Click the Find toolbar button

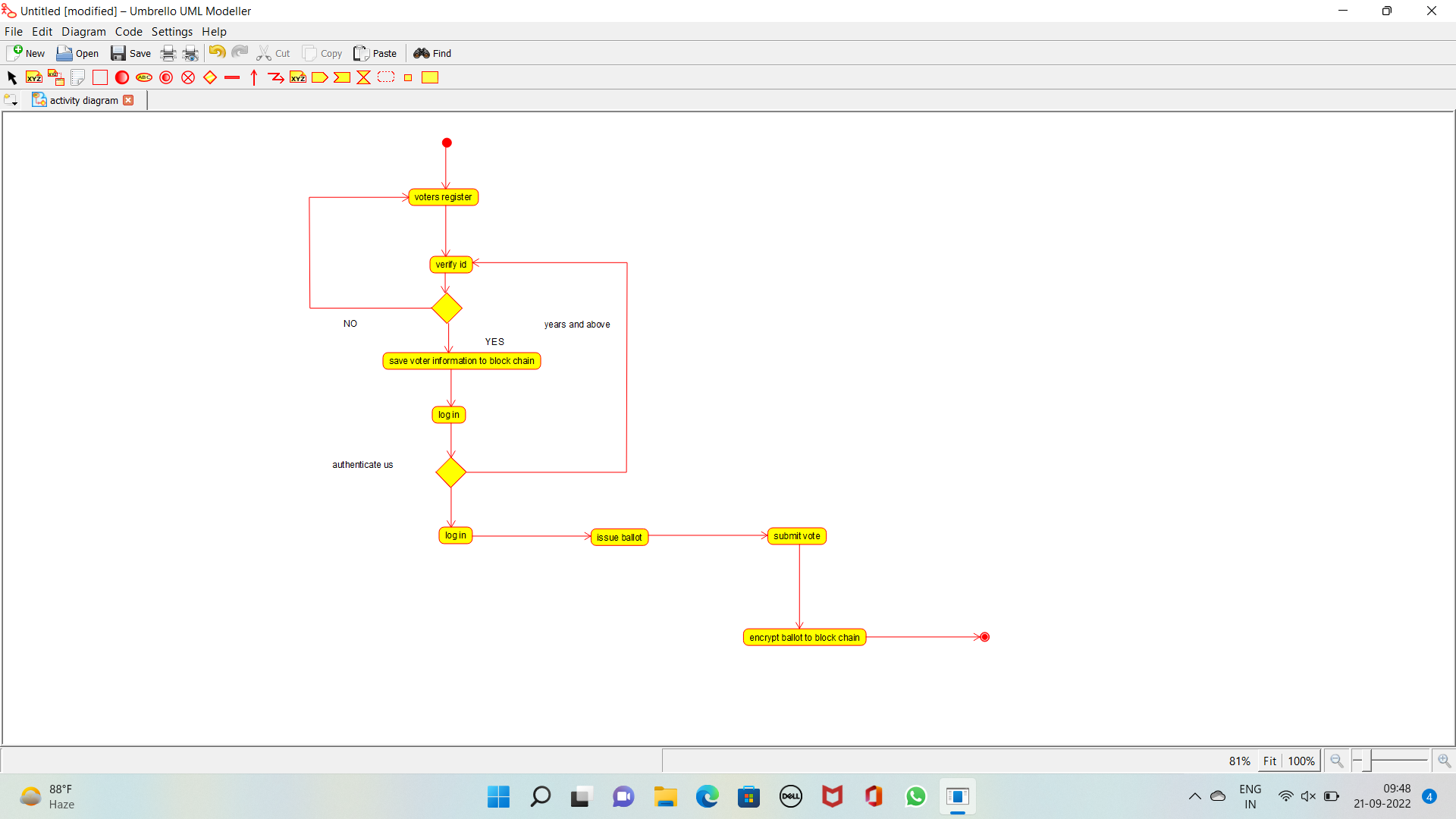pos(432,53)
